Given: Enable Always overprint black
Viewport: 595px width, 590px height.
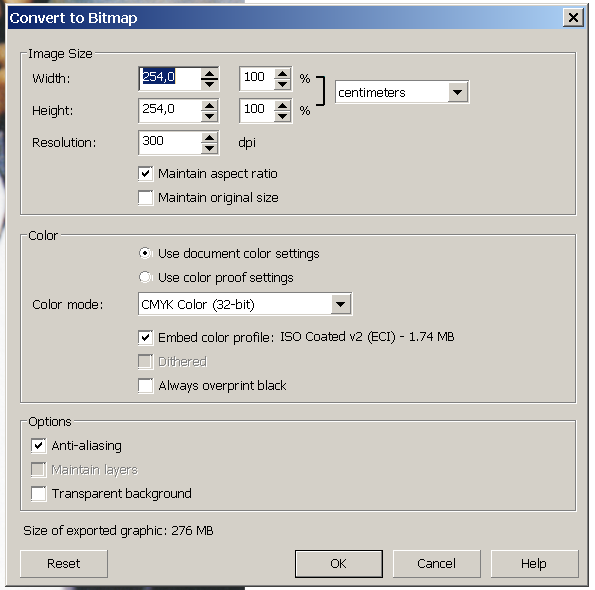Looking at the screenshot, I should coord(146,385).
